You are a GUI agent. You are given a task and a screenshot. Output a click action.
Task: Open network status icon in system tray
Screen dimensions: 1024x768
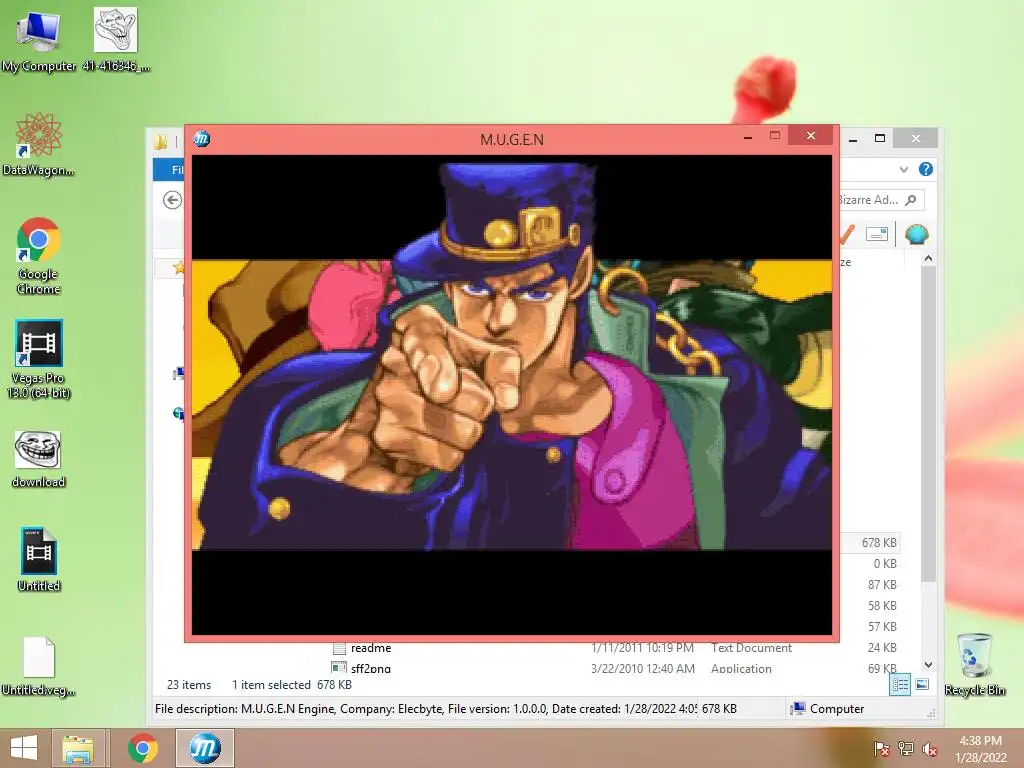(x=906, y=749)
